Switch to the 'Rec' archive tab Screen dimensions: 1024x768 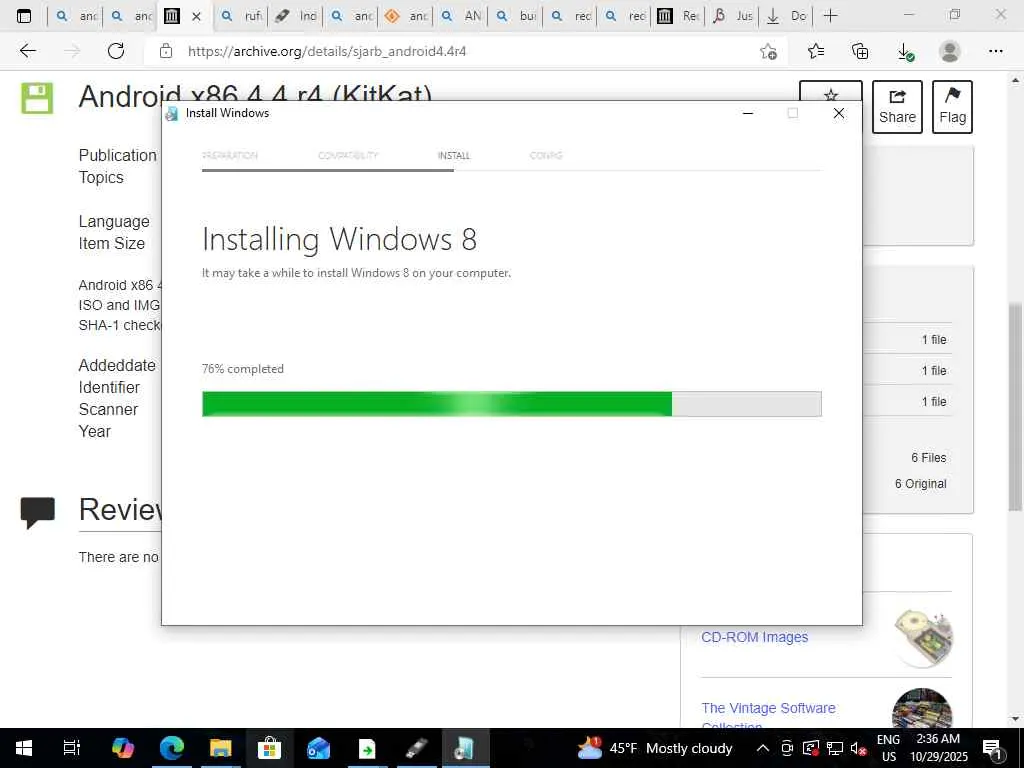pos(679,16)
